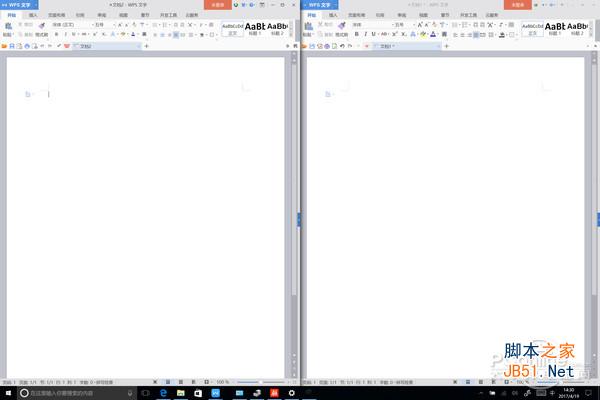
Task: Toggle Superscript in right WPS window
Action: point(395,34)
